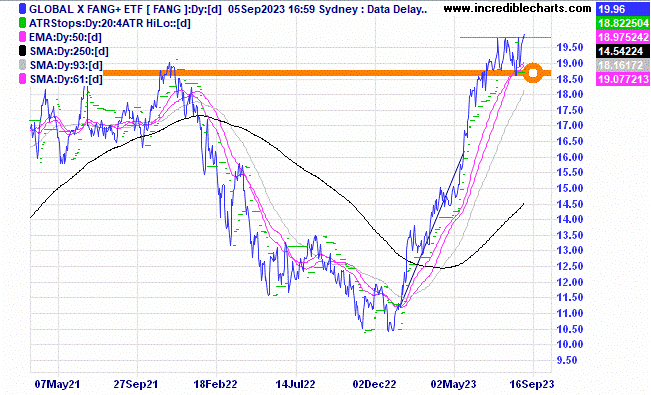Select the ATRStops:Dy:20:4ATR HiLo legend entry
The height and width of the screenshot is (395, 651).
pyautogui.click(x=110, y=23)
